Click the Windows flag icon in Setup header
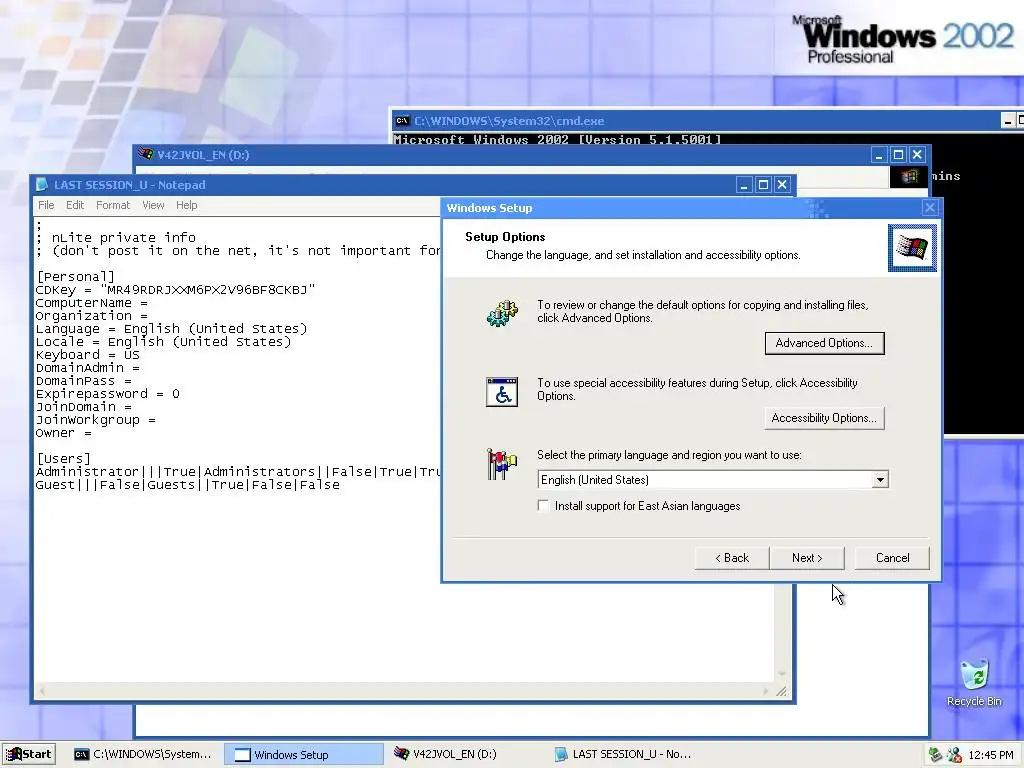 point(912,248)
